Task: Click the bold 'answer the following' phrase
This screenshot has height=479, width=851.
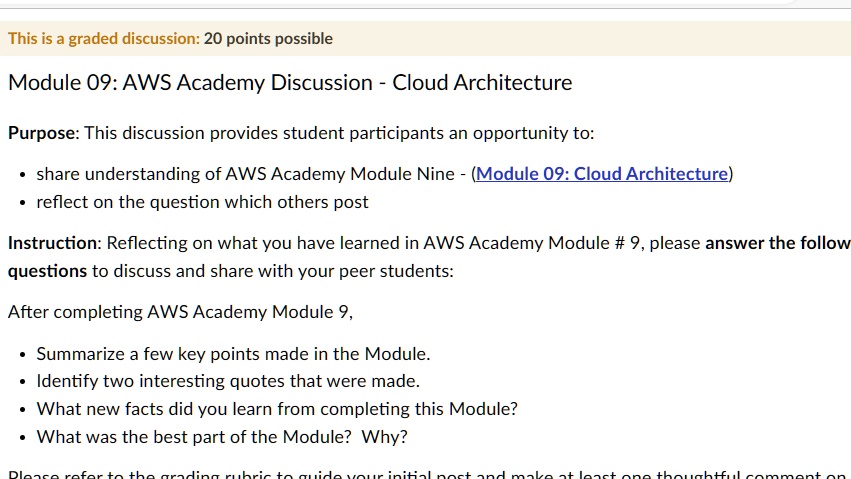Action: 778,242
